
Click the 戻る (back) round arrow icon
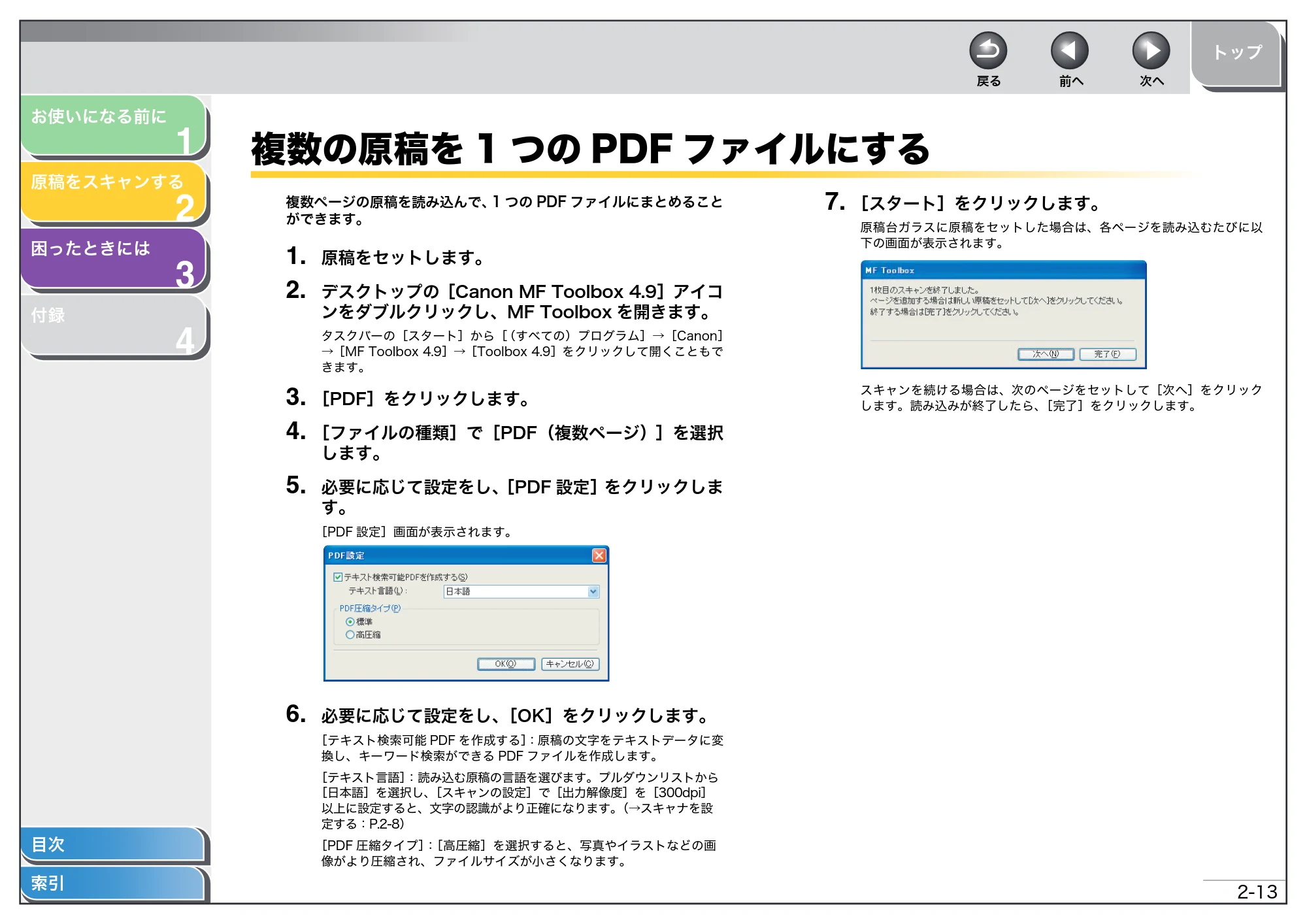[x=987, y=50]
